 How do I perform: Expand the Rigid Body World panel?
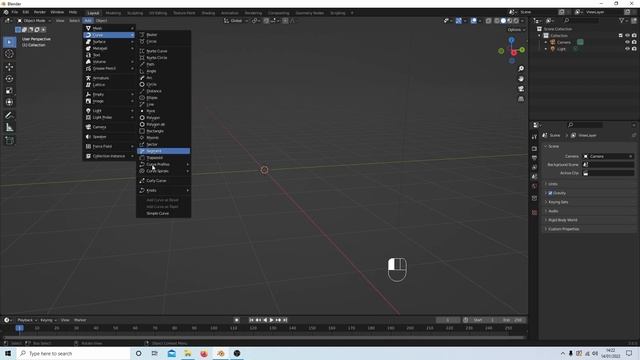click(x=588, y=220)
